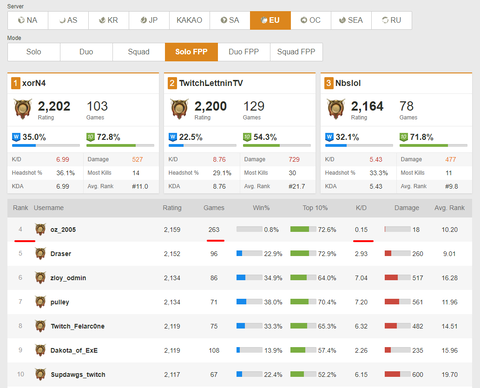Open Nbslol player profile
Viewport: 480px width, 388px height.
pos(348,83)
